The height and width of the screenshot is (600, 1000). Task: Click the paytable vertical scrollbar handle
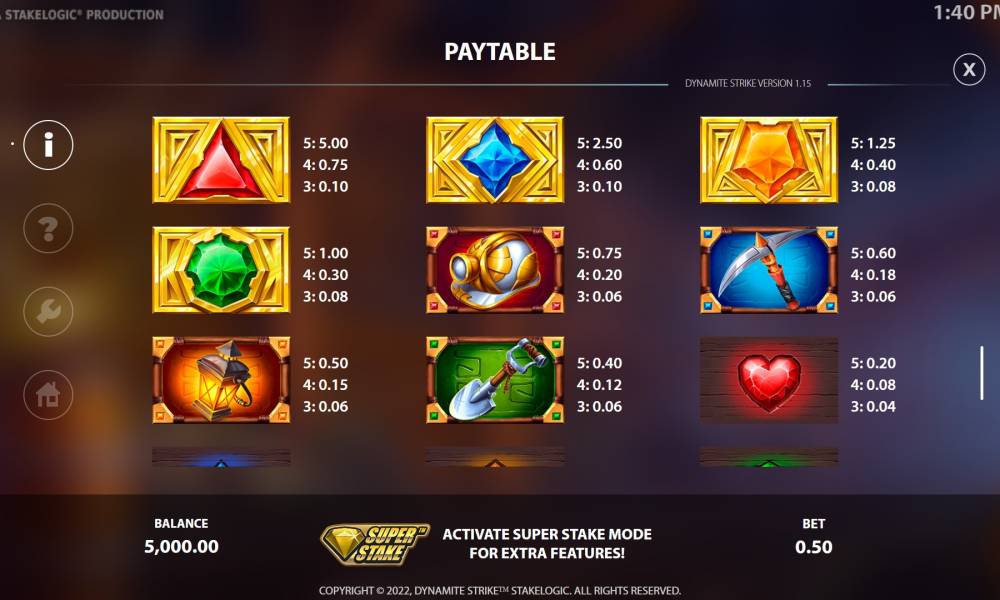click(x=982, y=373)
